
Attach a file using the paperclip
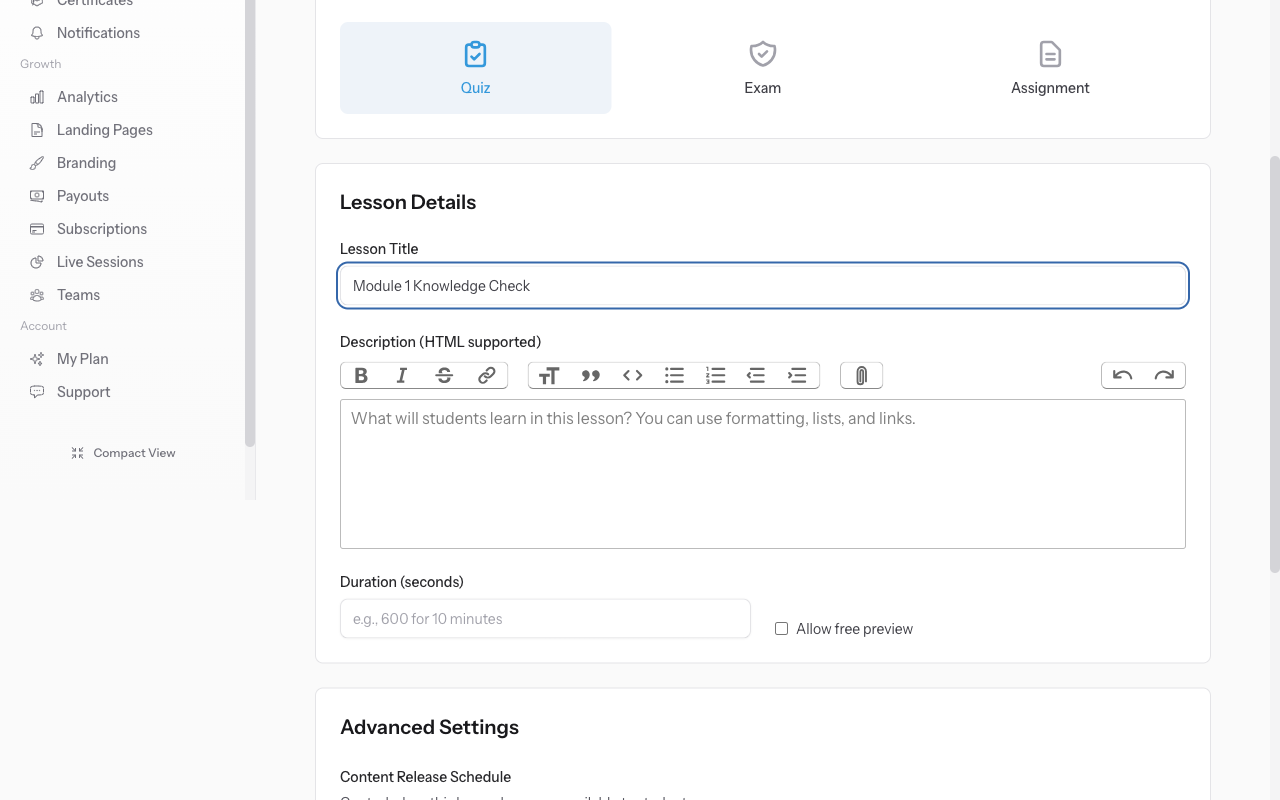pyautogui.click(x=861, y=375)
